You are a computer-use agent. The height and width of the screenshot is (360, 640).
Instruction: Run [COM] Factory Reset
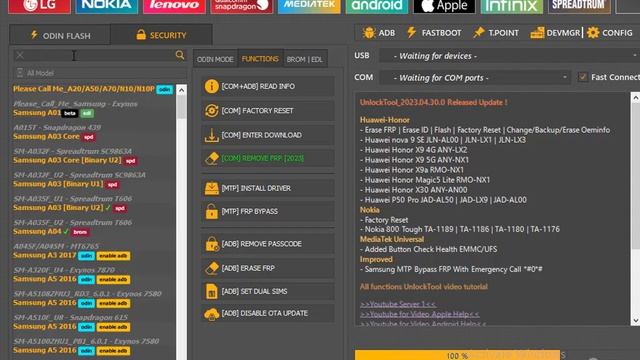coord(268,111)
